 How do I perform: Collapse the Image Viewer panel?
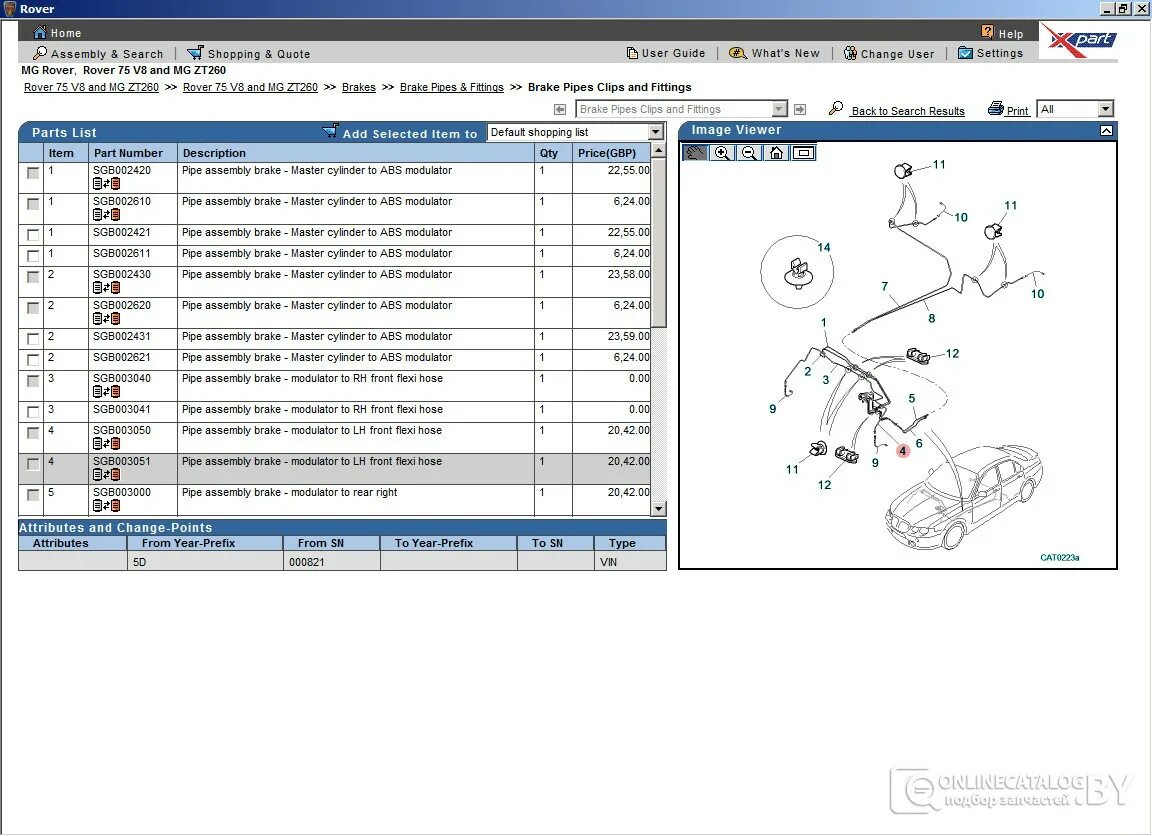coord(1106,131)
